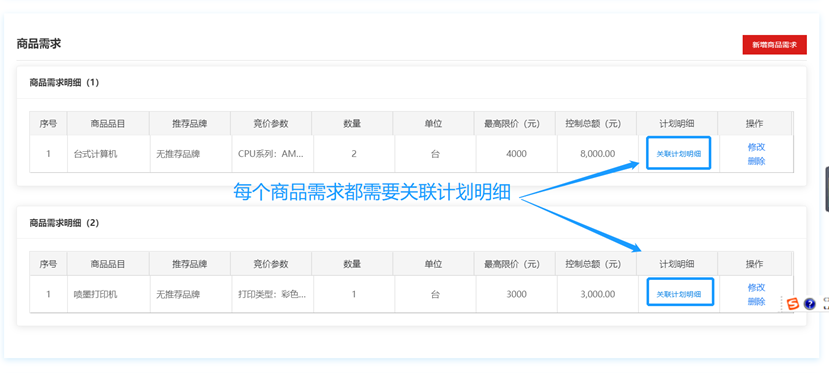Click the 商品需求明细（2） heading

point(64,223)
